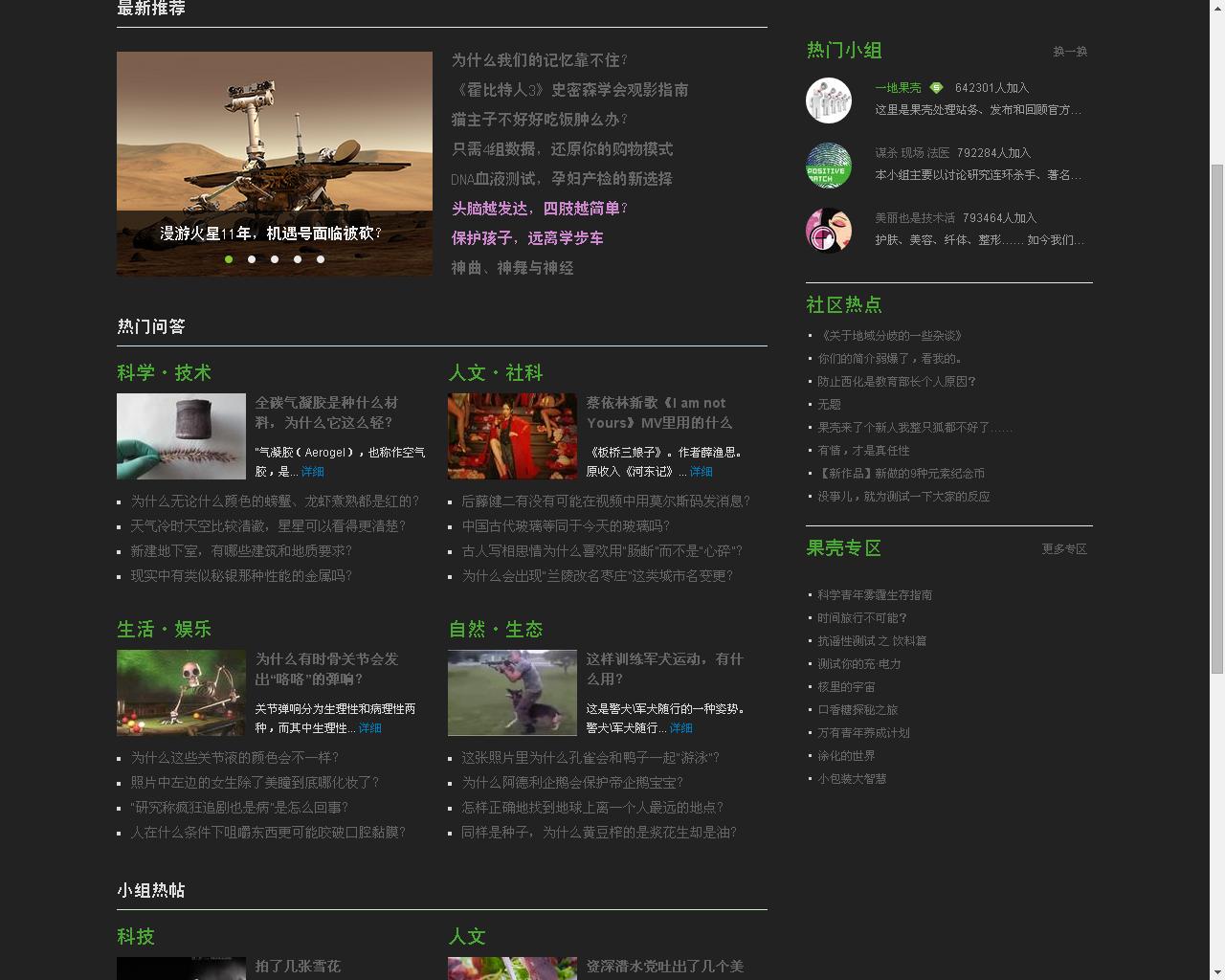
Task: Open 猫主子不好好吃饭肿么办 article
Action: 540,120
